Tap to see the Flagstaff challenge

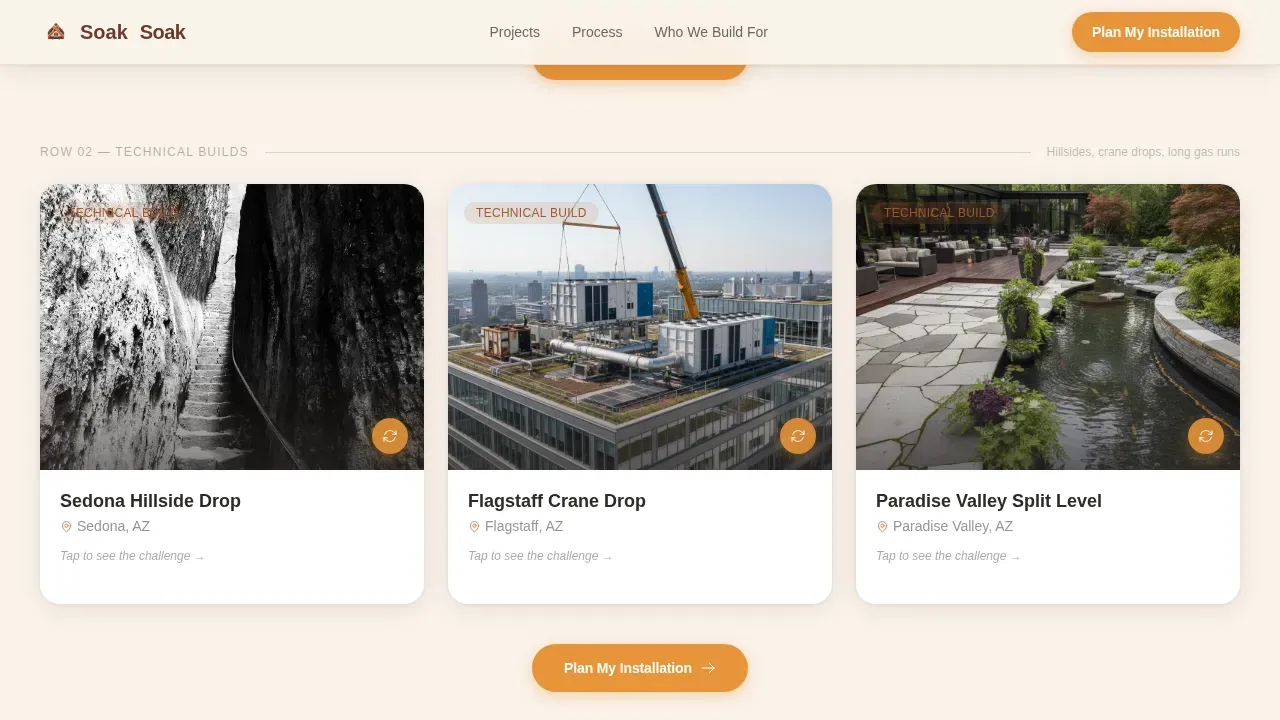tap(540, 556)
